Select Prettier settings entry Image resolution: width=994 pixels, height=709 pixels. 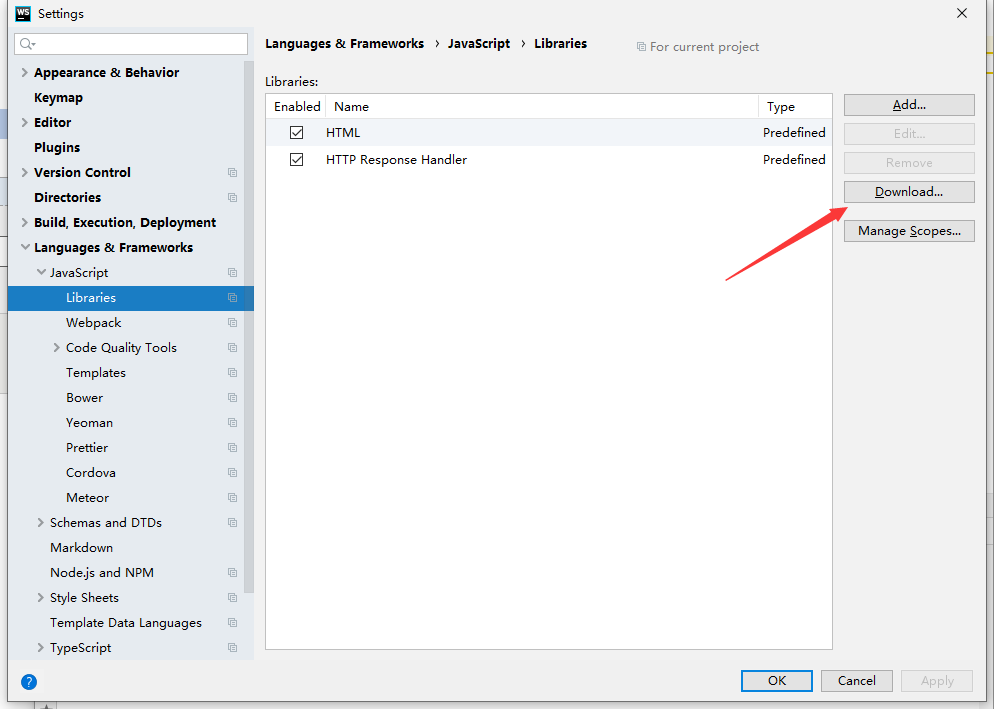click(x=87, y=448)
